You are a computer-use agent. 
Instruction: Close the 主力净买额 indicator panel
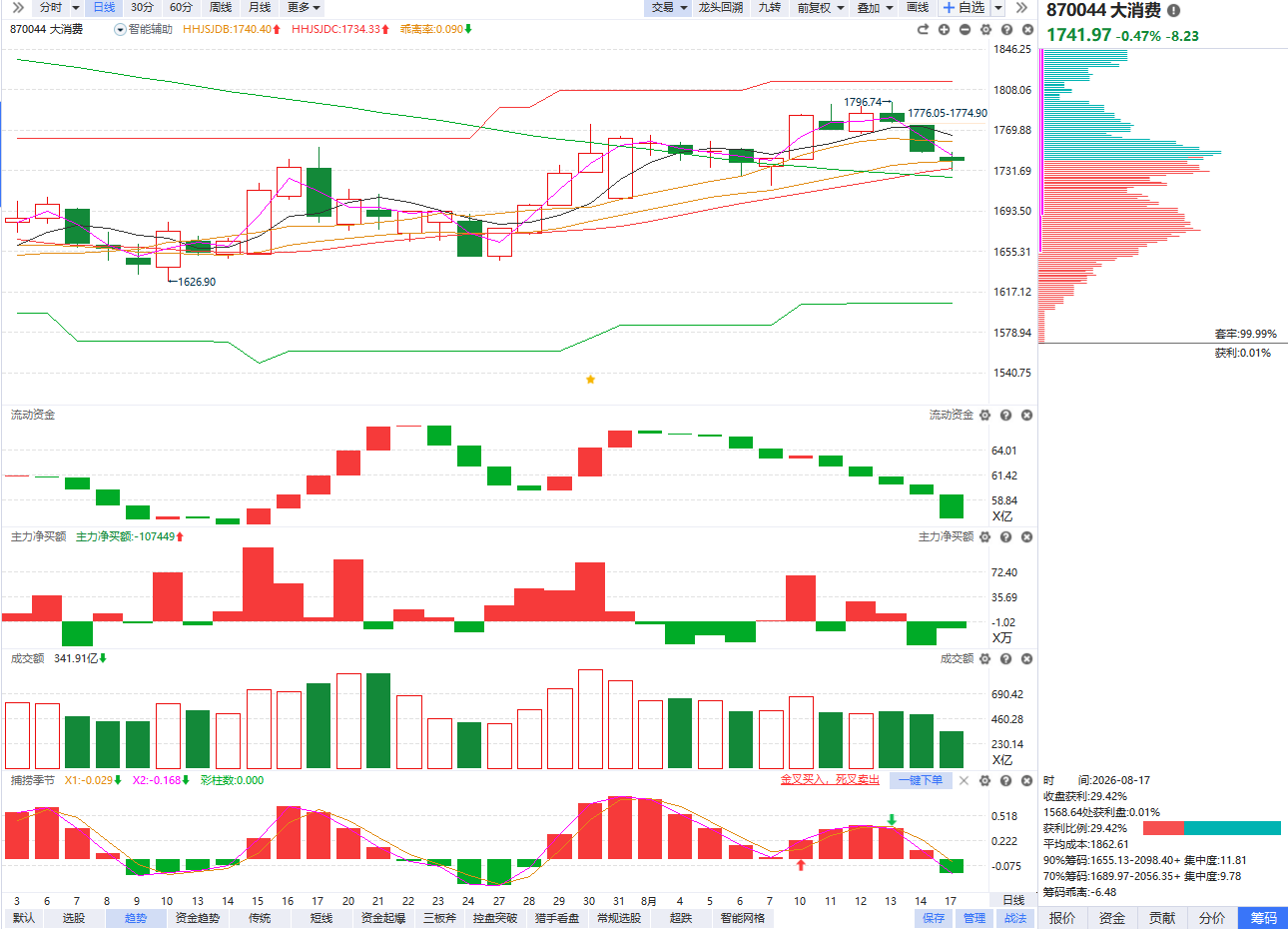click(1027, 536)
